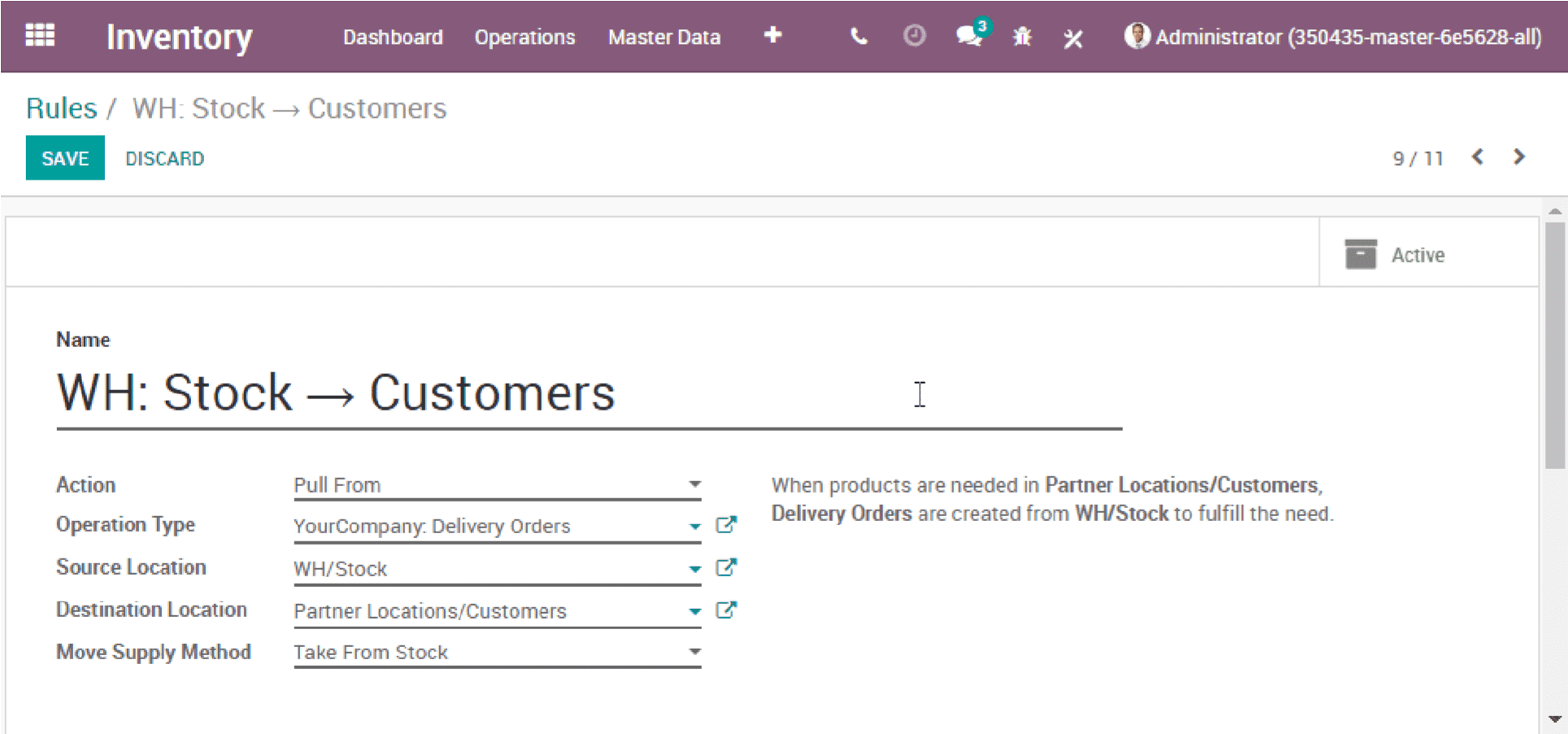Click the DISCARD button
The height and width of the screenshot is (734, 1568).
click(x=164, y=159)
